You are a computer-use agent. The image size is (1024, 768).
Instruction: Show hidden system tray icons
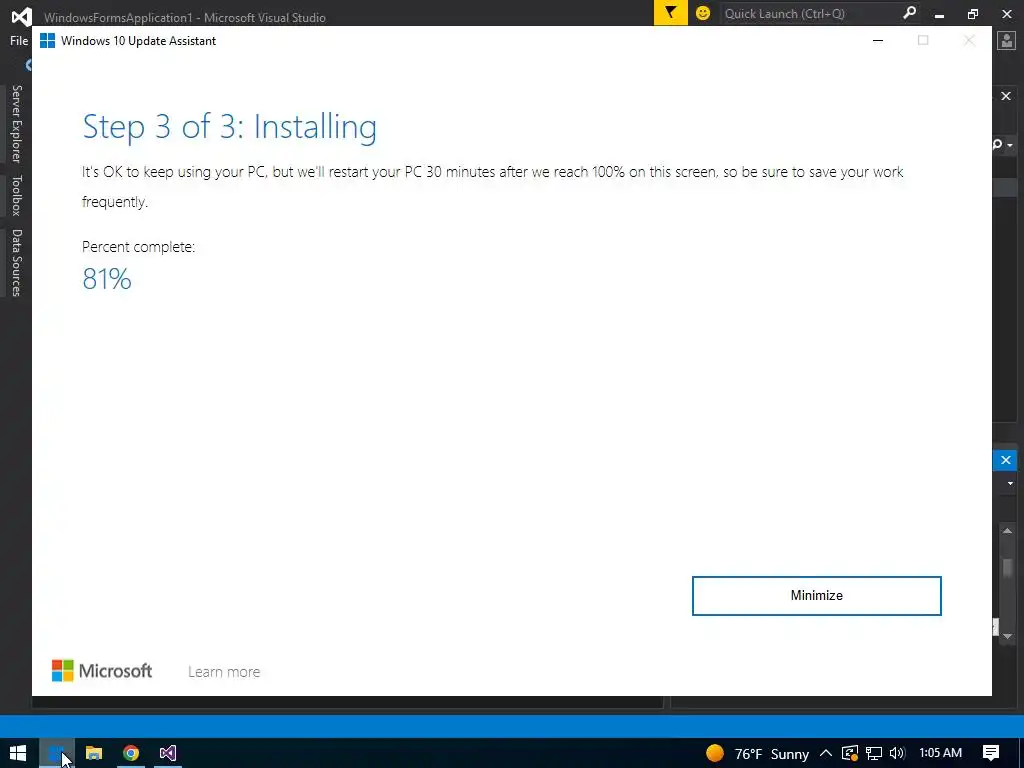click(825, 753)
